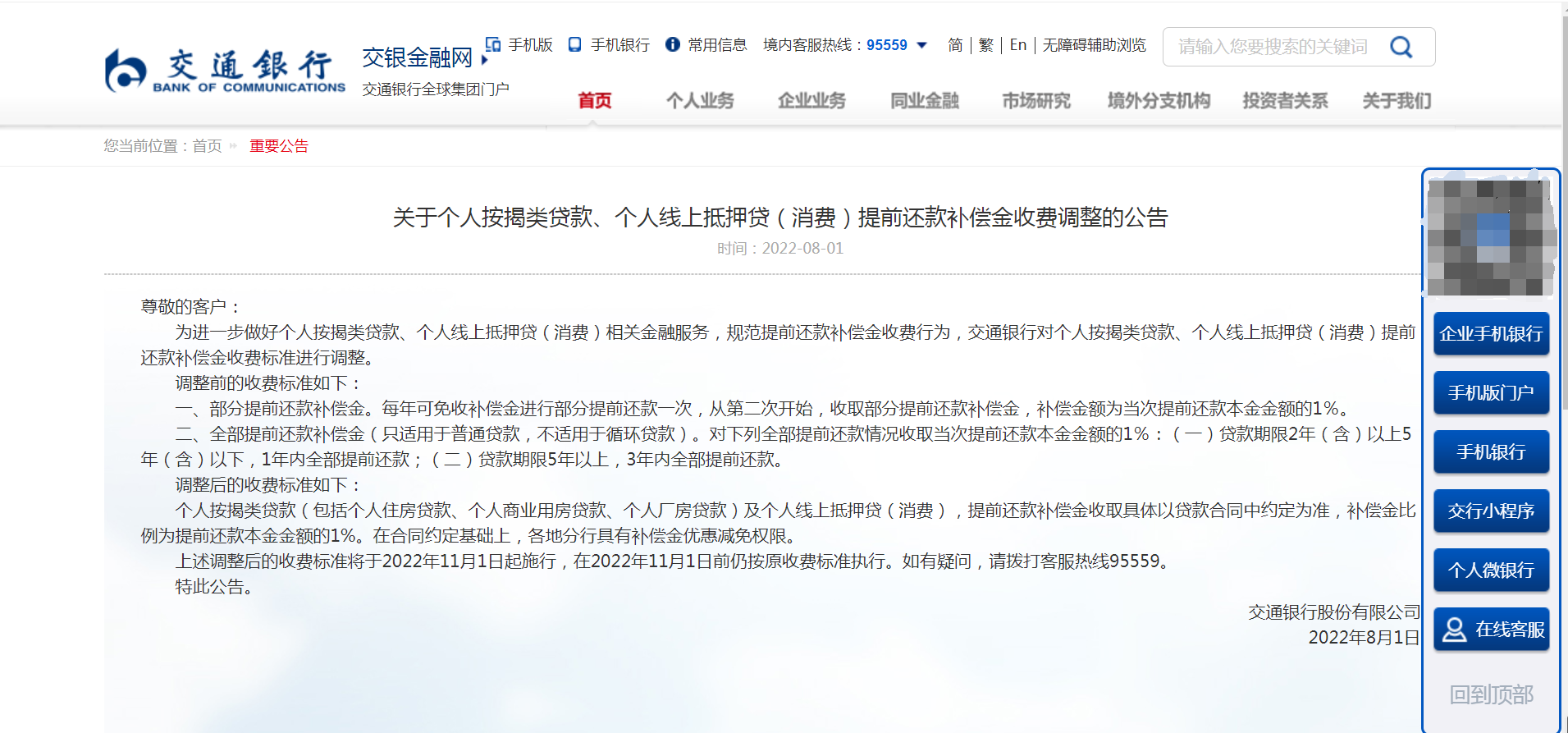The image size is (1568, 733).
Task: Click the signature 交通银行股份有限公司
Action: pyautogui.click(x=1334, y=612)
